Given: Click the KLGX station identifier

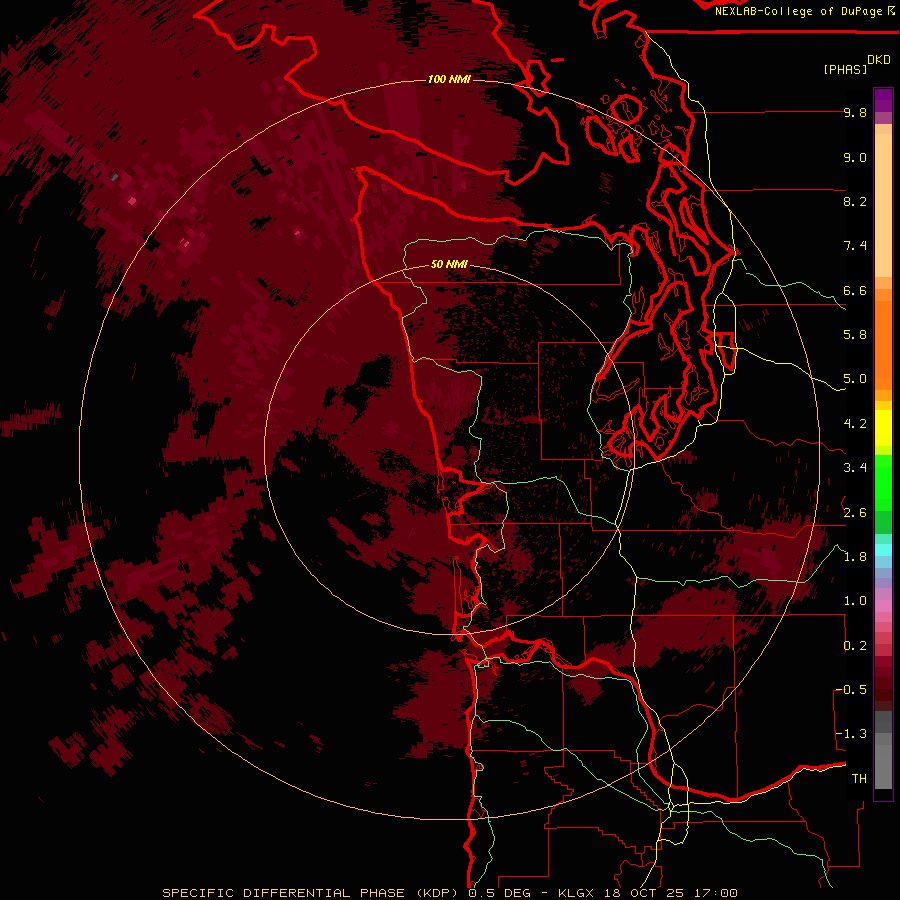Looking at the screenshot, I should [577, 893].
